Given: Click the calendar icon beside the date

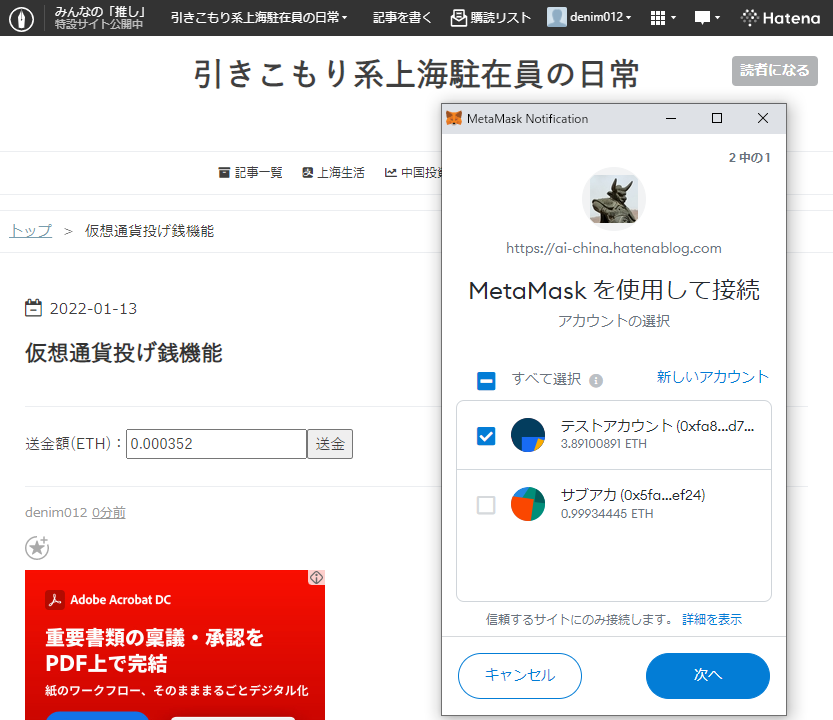Looking at the screenshot, I should (x=33, y=308).
